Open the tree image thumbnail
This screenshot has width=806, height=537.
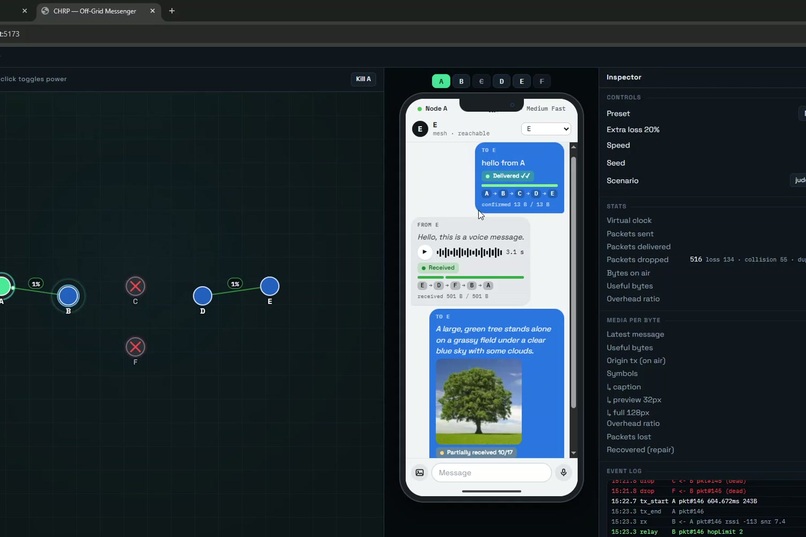[x=479, y=401]
